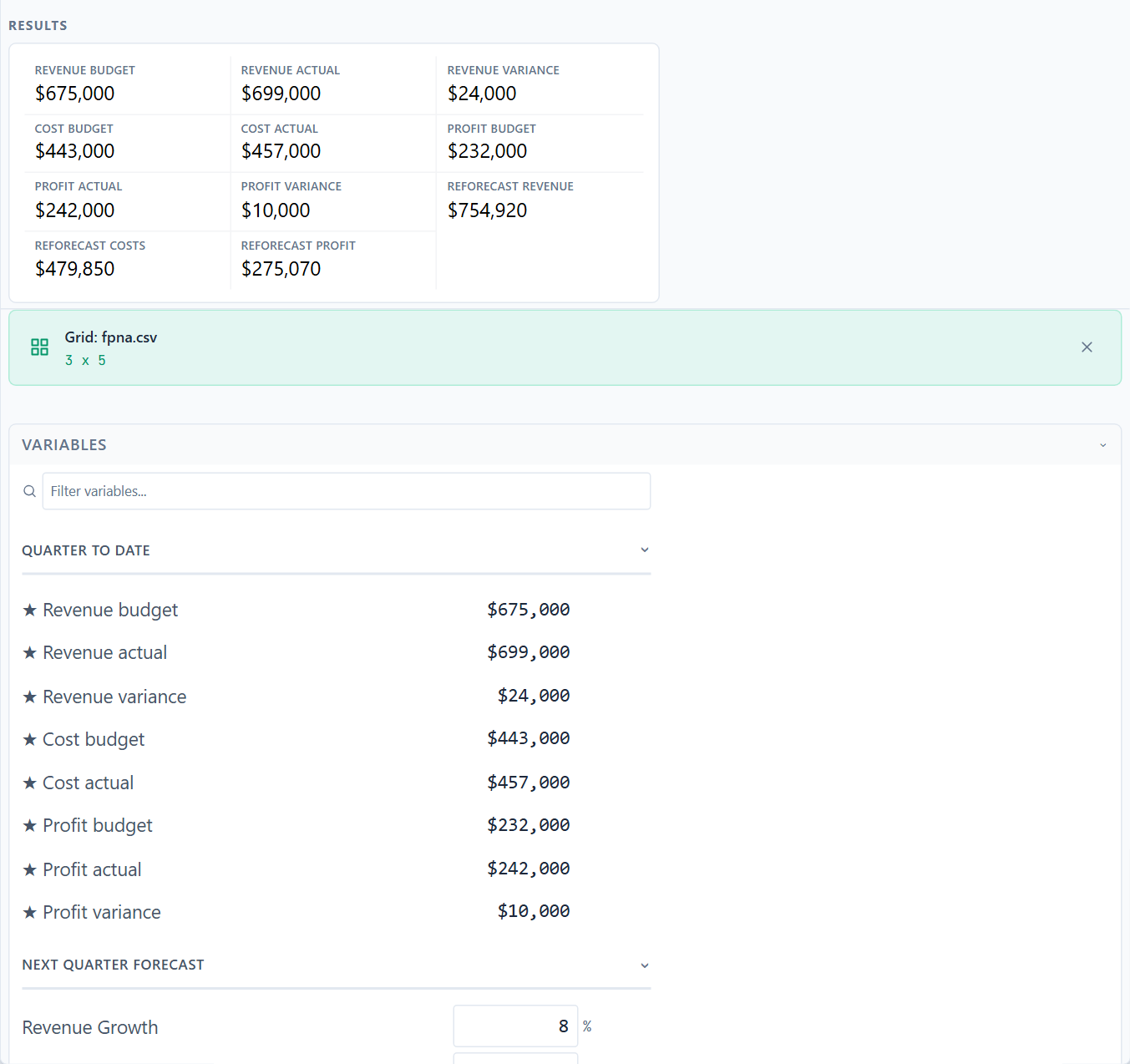Screen dimensions: 1130x1064
Task: Click the Profit actual variable label
Action: tap(92, 869)
